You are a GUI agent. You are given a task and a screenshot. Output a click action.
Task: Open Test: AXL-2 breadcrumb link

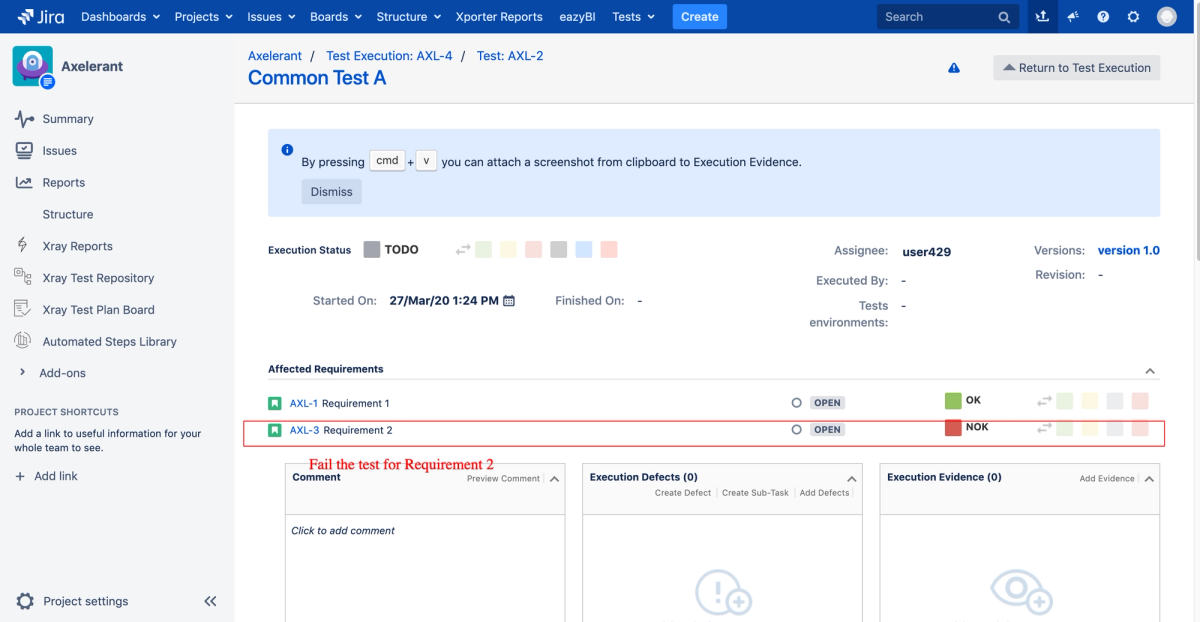coord(510,56)
